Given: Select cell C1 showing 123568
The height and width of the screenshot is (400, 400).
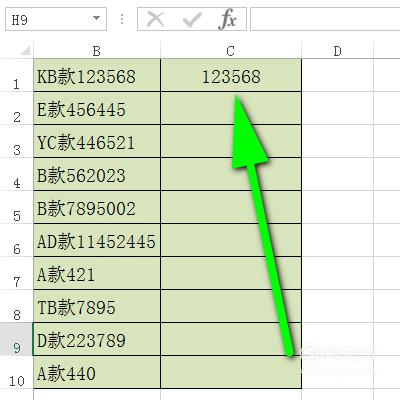Looking at the screenshot, I should [231, 75].
